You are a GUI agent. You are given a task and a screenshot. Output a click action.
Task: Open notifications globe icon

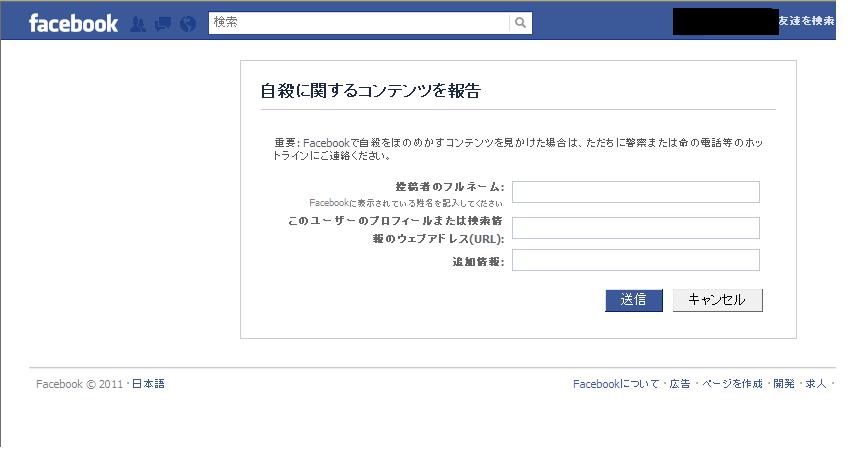coord(188,24)
